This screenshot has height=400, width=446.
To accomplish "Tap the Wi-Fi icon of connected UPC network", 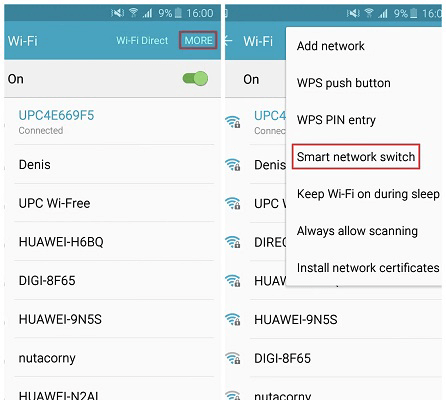I will 233,122.
